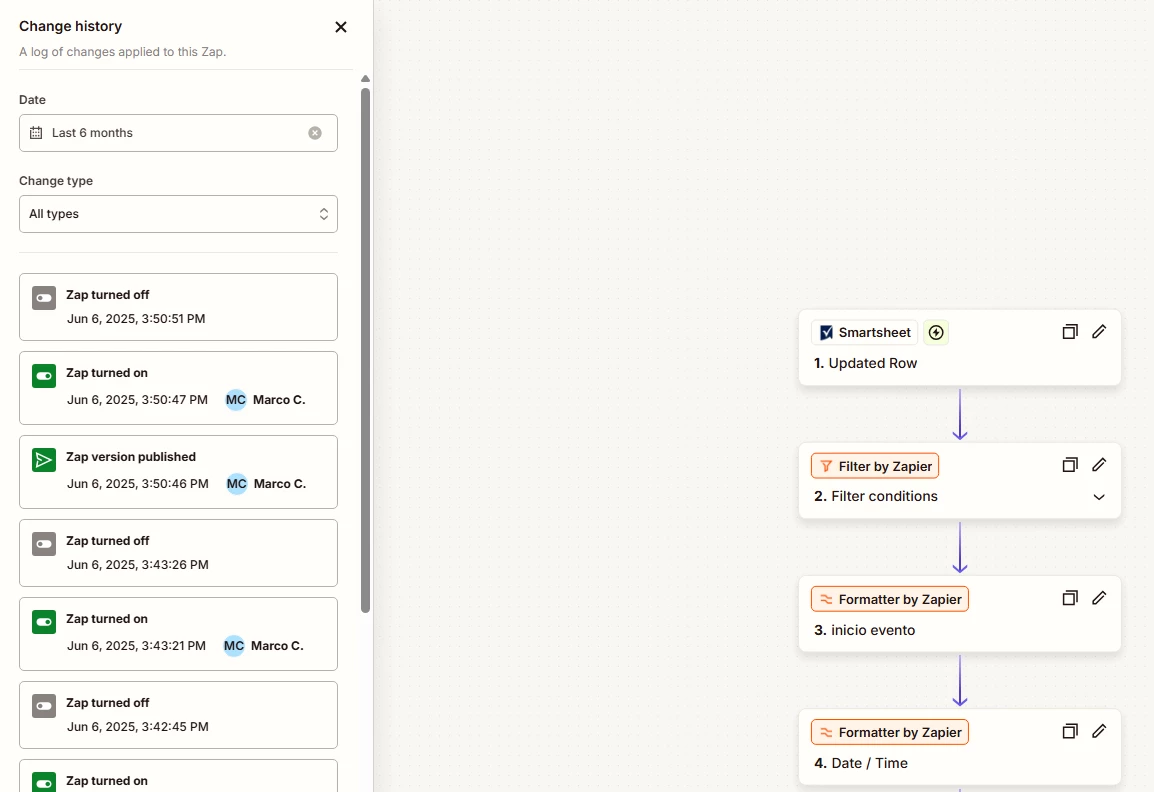Close the Change history panel
Image resolution: width=1154 pixels, height=792 pixels.
coord(341,27)
